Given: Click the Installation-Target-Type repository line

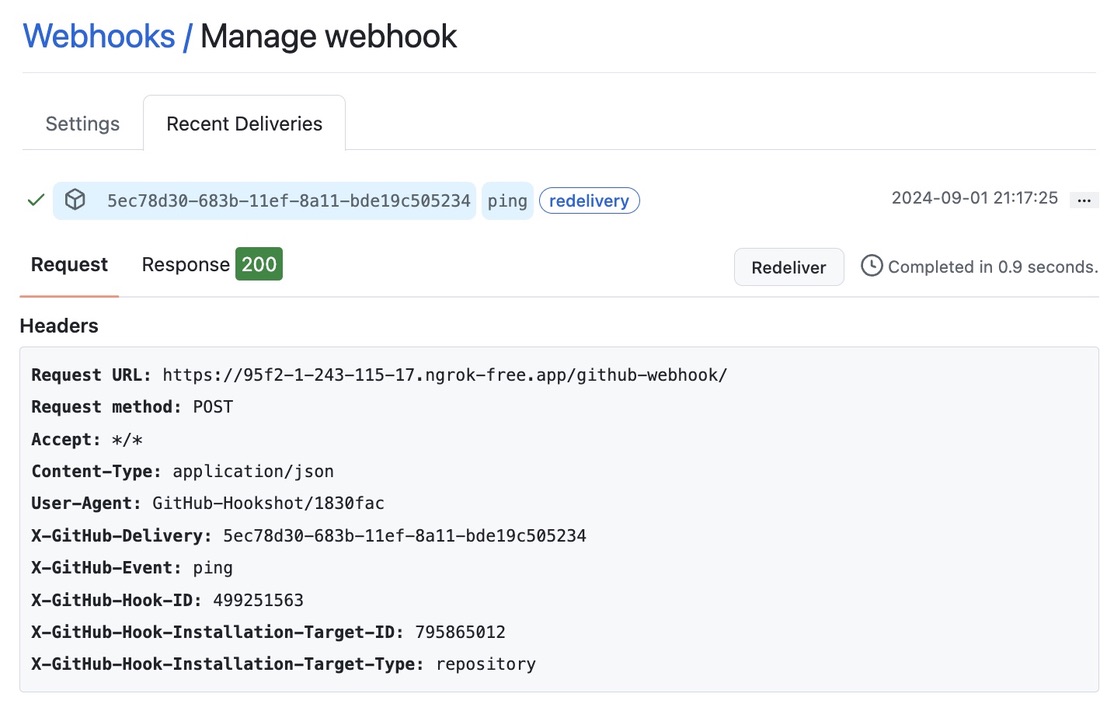Looking at the screenshot, I should (283, 664).
